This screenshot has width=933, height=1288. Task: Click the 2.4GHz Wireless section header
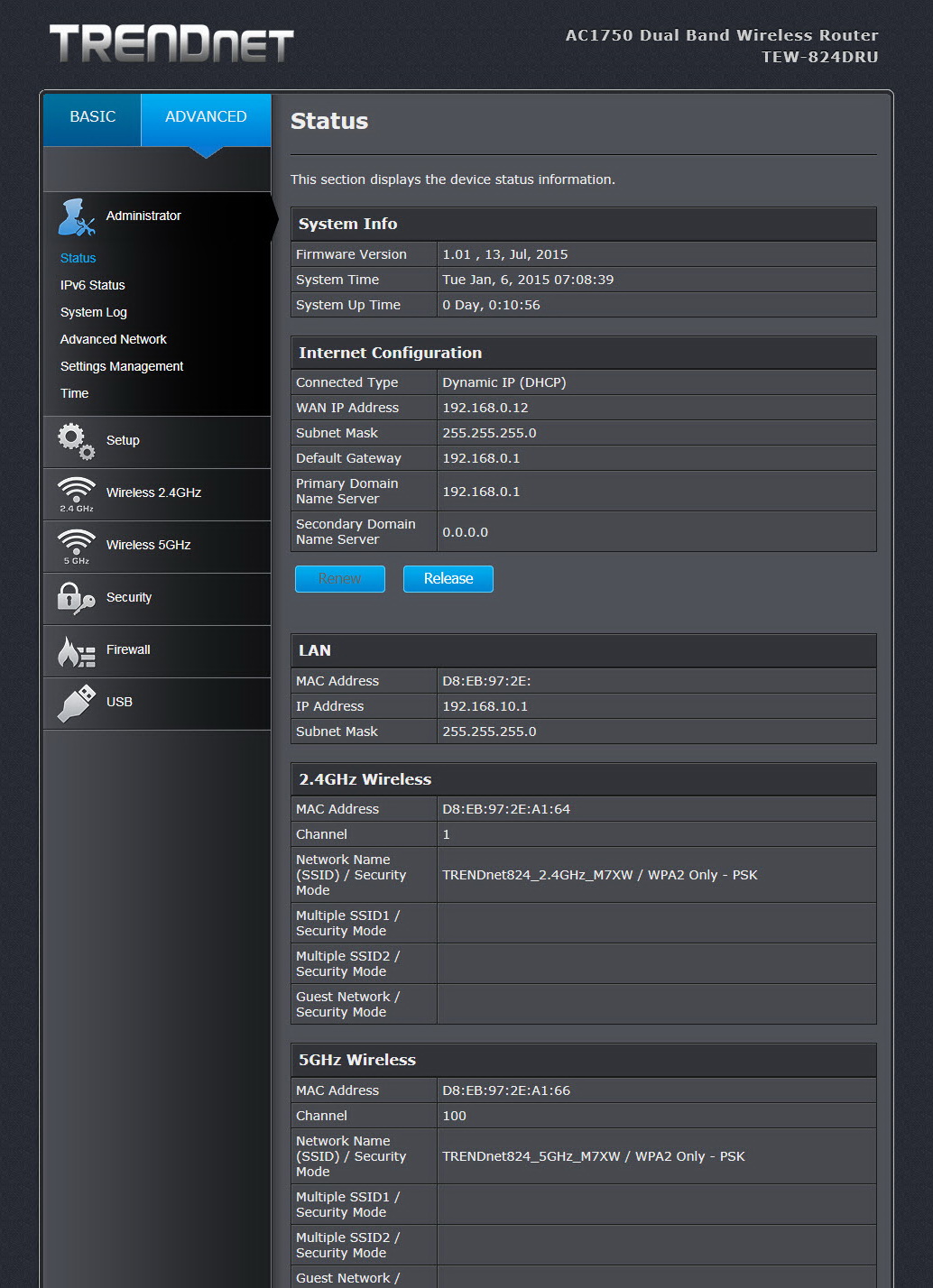(584, 779)
